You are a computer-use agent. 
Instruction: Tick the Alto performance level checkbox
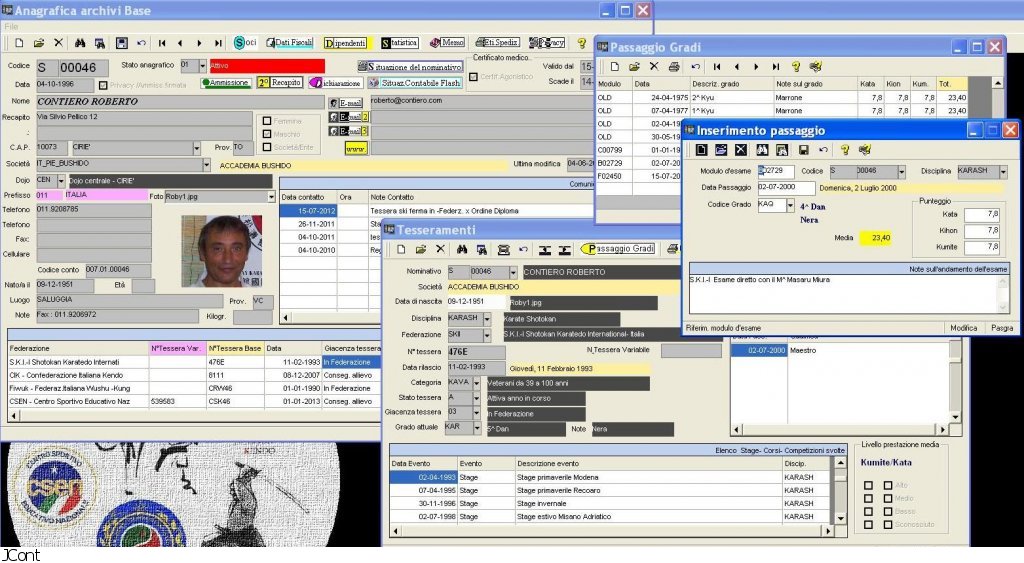tap(886, 485)
